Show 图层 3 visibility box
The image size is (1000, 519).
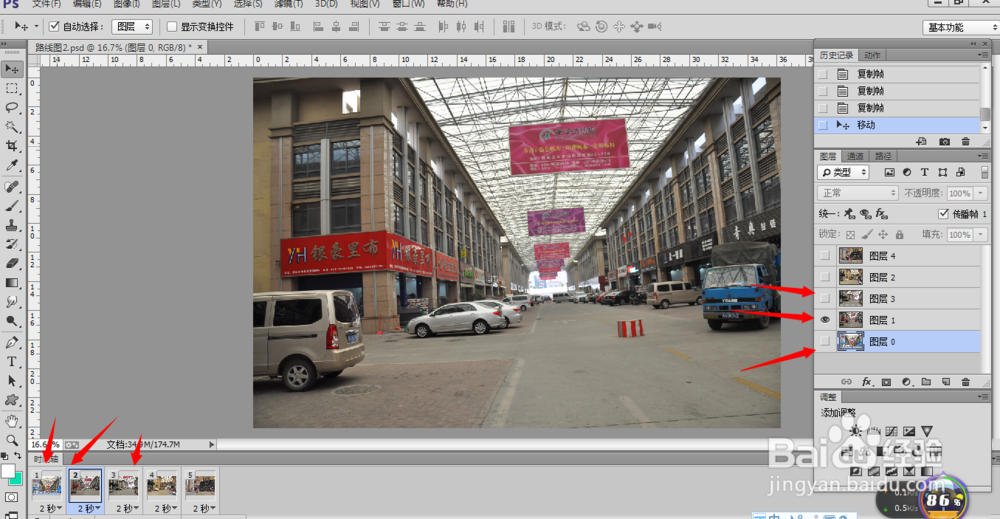[x=825, y=298]
